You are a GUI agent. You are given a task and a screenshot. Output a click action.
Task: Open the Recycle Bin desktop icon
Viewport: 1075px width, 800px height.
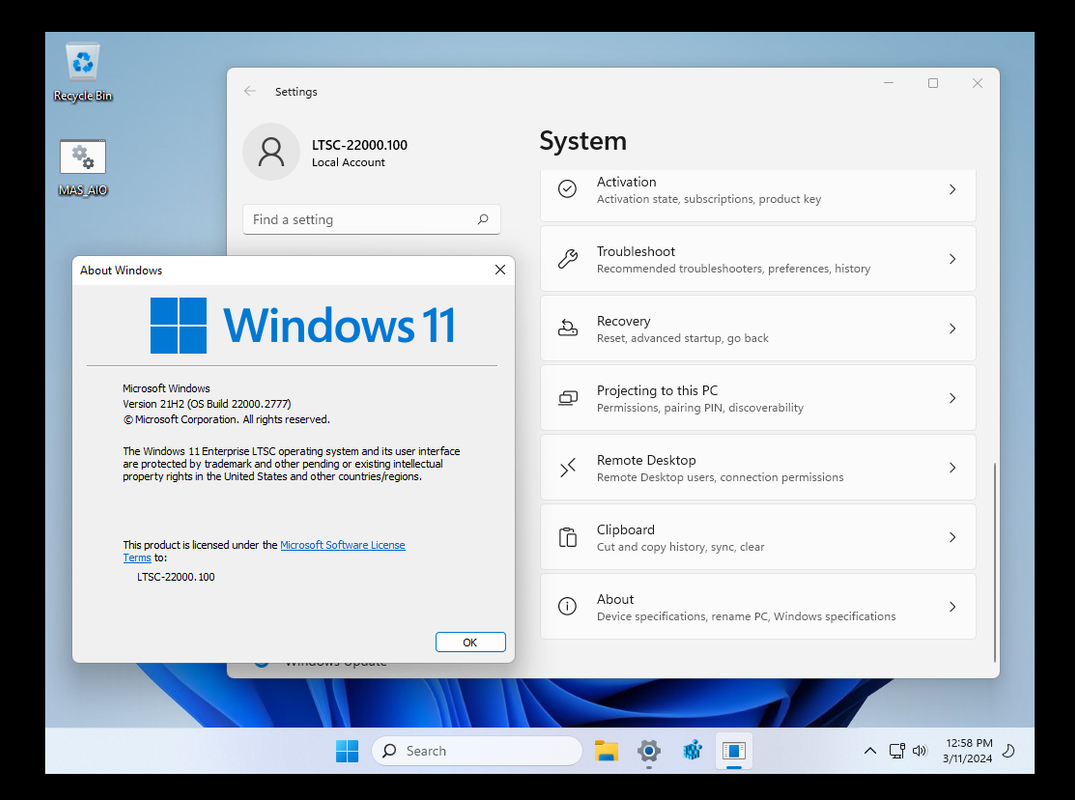pyautogui.click(x=83, y=72)
